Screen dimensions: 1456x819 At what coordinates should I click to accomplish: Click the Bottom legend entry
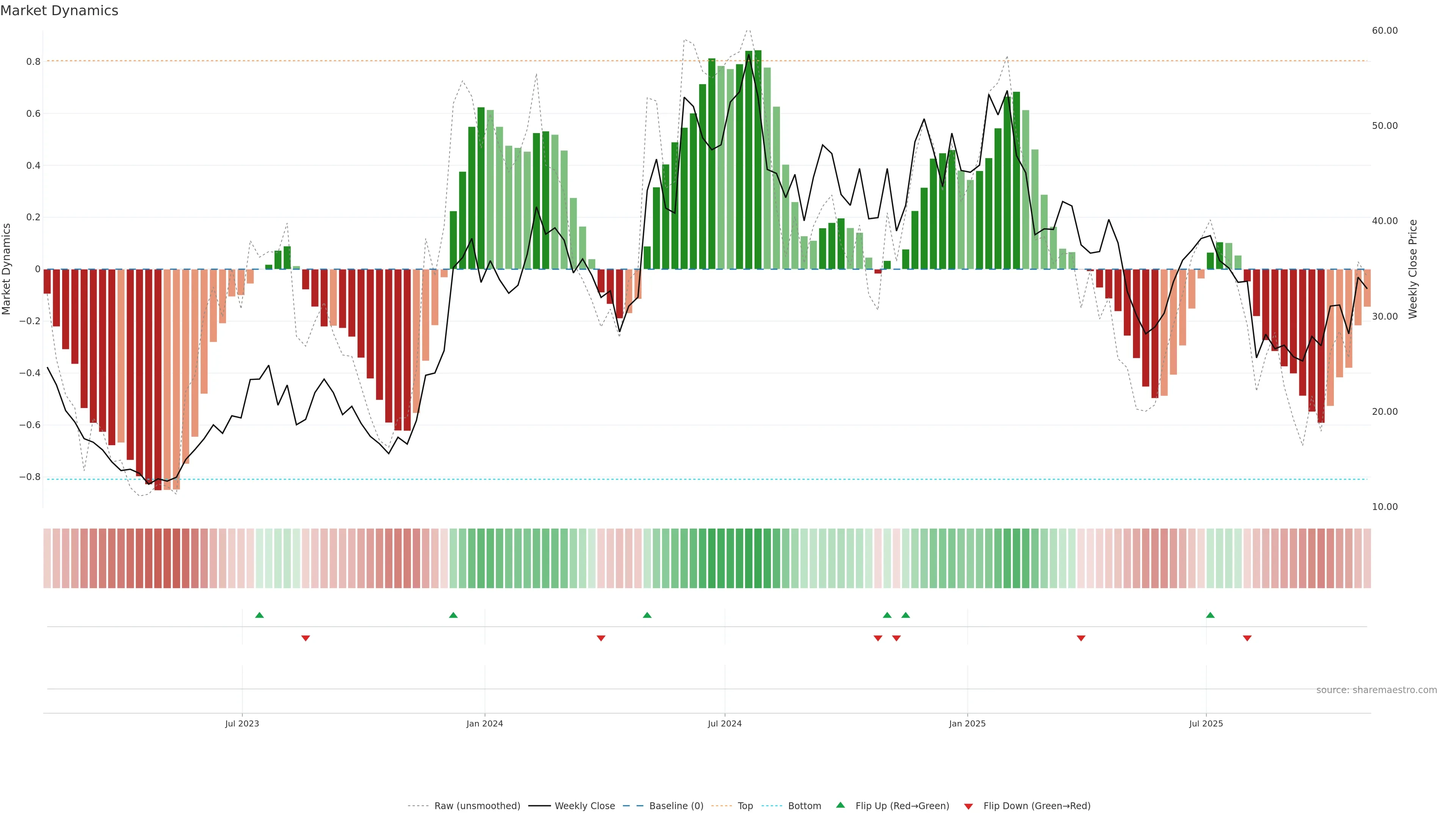(804, 806)
